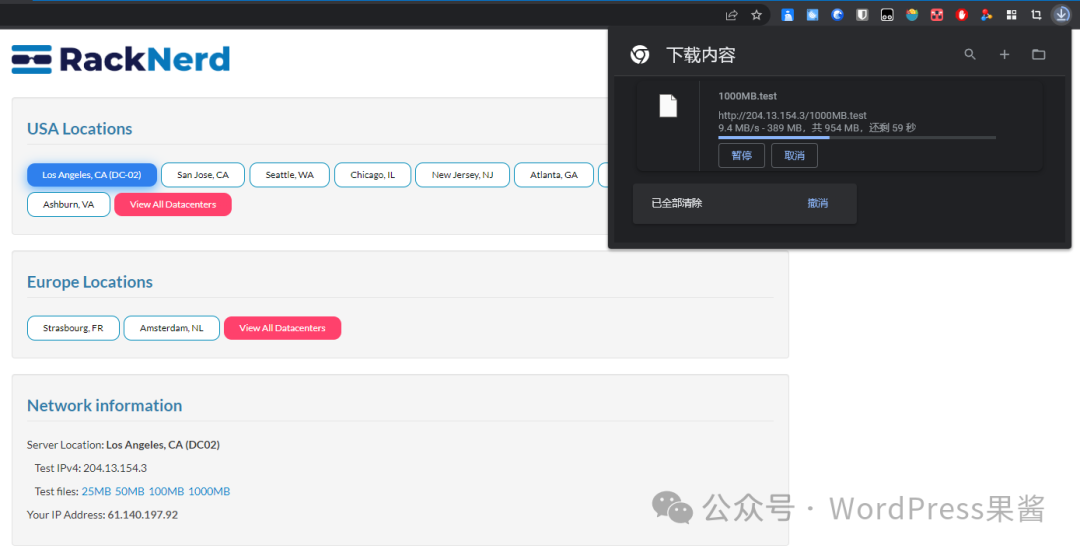This screenshot has width=1080, height=552.
Task: Open the white grid tiles extension icon
Action: click(1011, 14)
